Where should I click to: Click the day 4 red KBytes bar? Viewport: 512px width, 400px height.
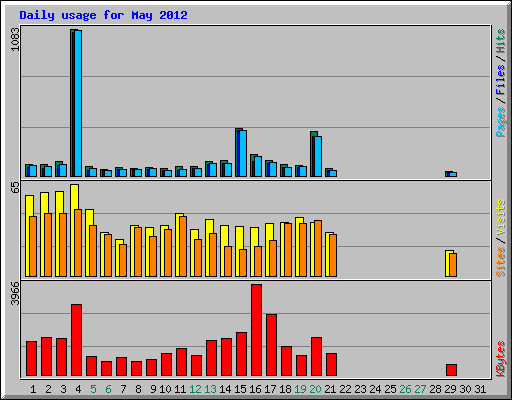point(76,340)
